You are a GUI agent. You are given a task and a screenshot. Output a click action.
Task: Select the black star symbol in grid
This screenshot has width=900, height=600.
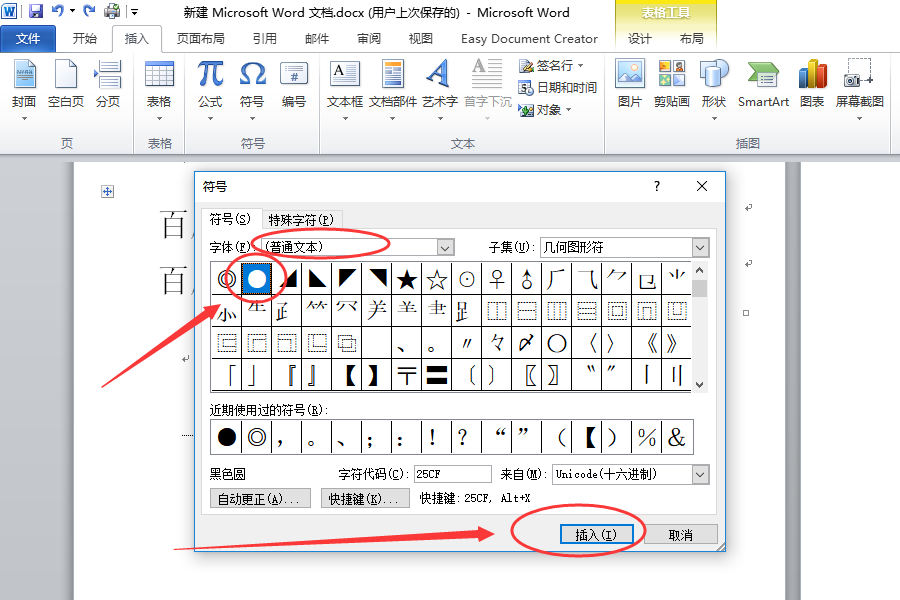(x=407, y=279)
